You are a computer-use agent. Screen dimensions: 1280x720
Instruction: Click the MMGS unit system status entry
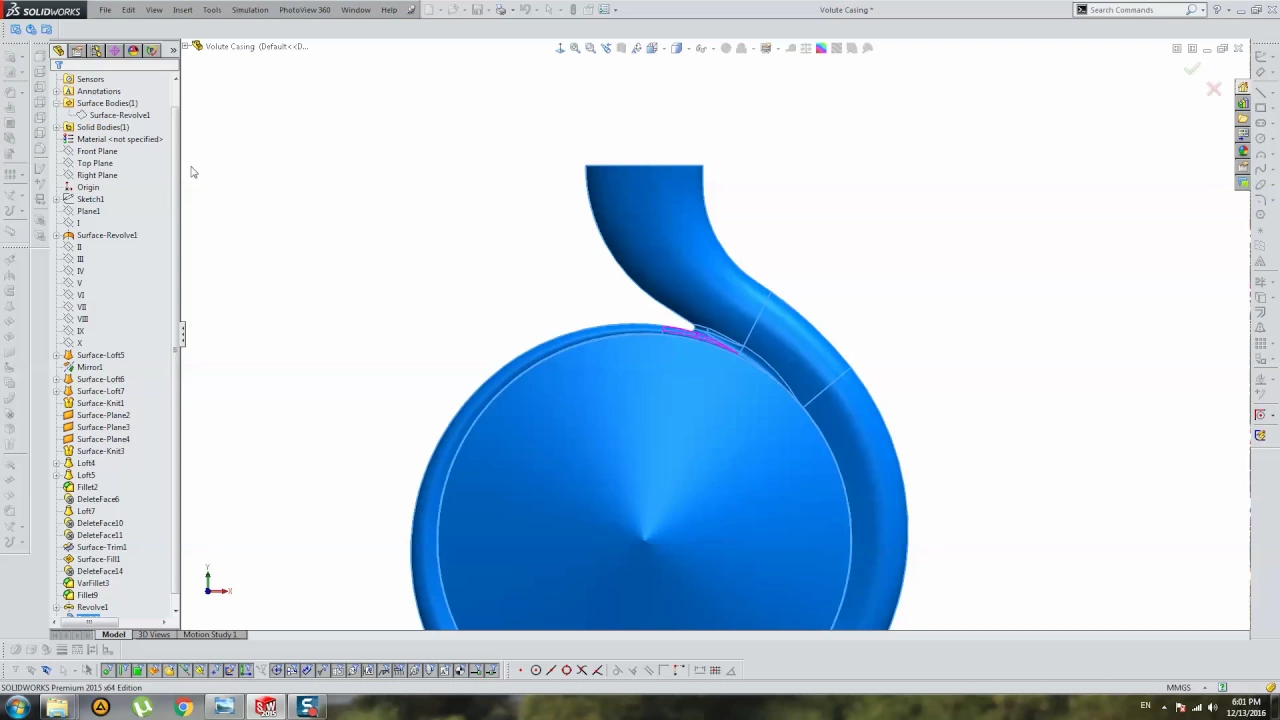1178,688
